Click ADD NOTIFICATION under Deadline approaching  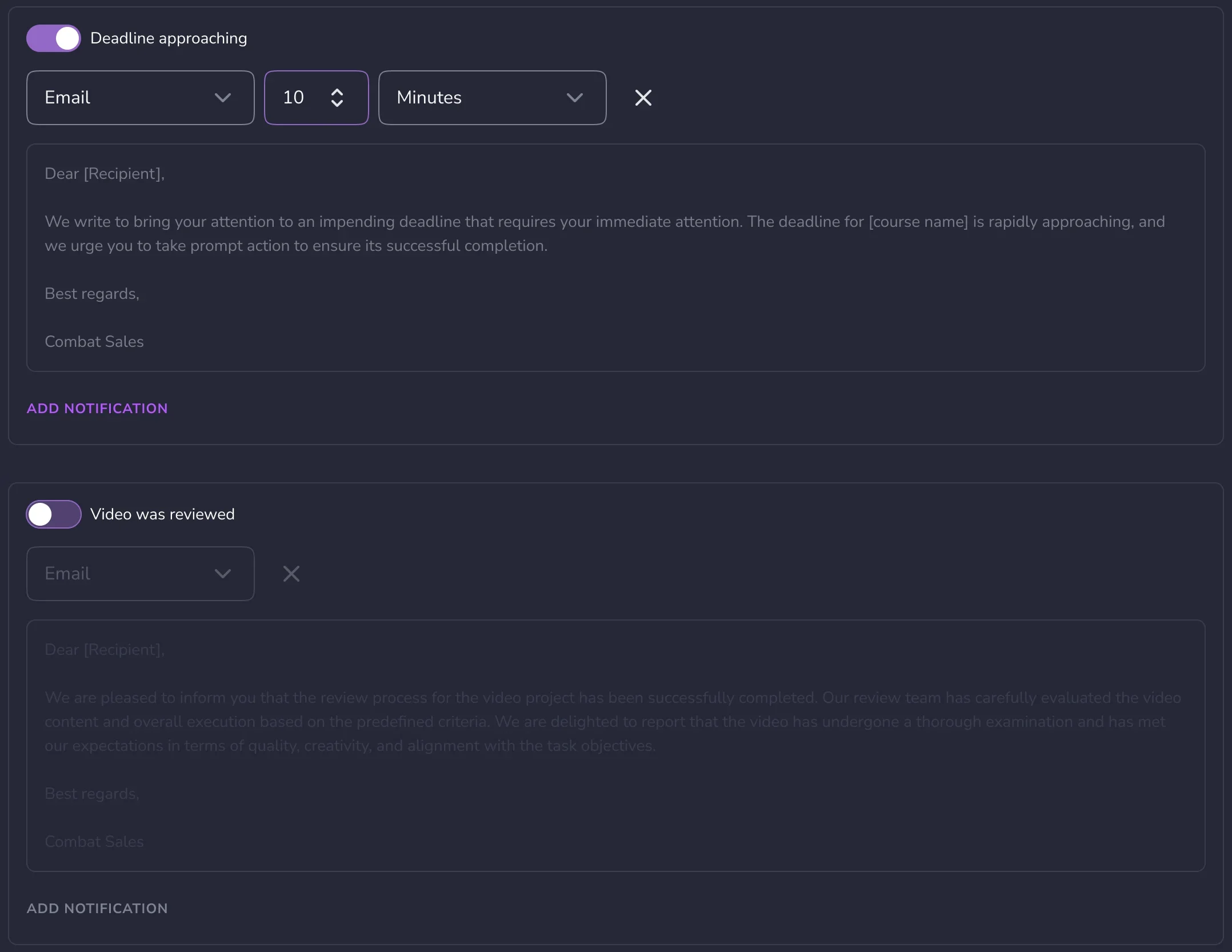[97, 409]
